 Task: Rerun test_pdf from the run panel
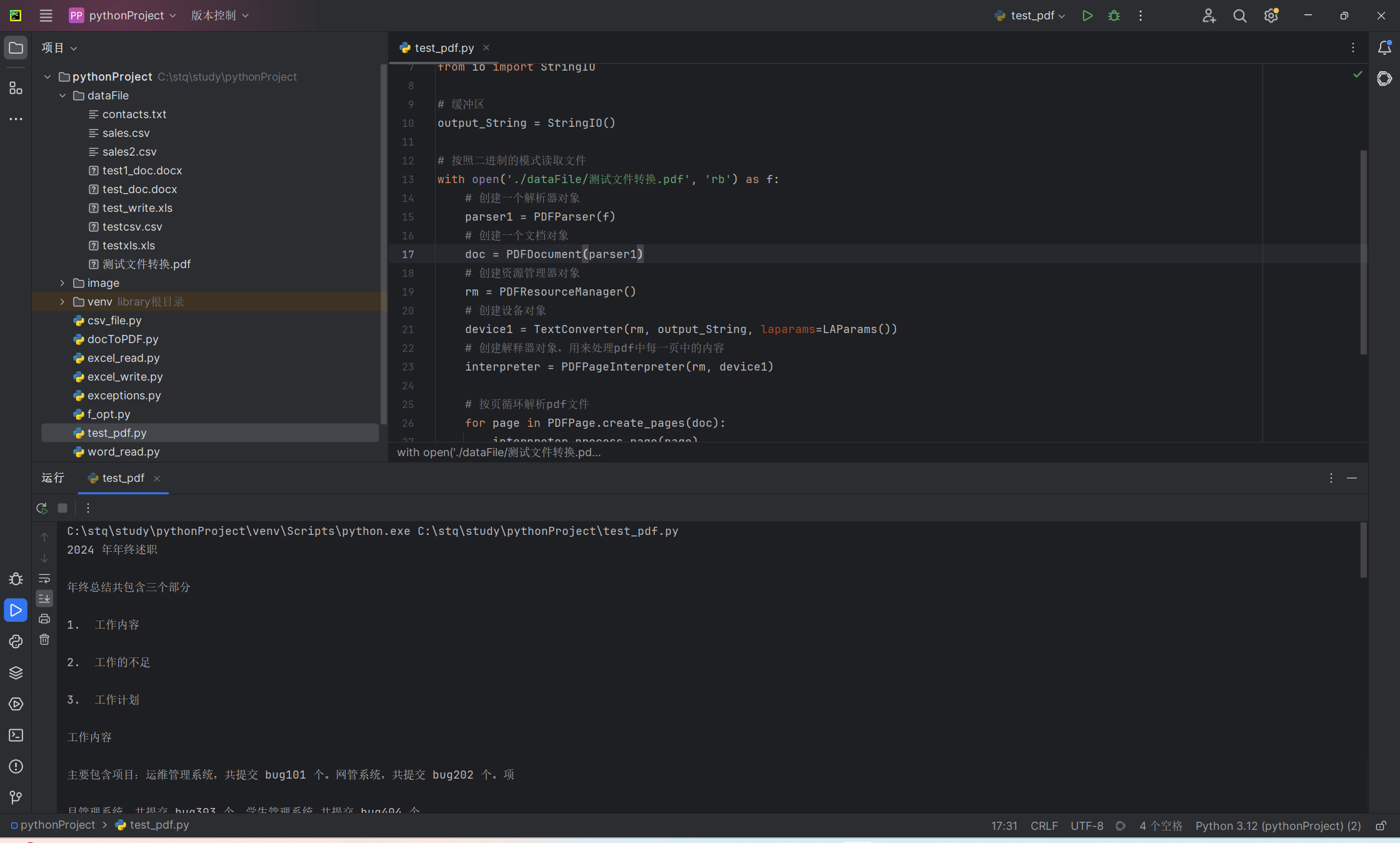(42, 508)
